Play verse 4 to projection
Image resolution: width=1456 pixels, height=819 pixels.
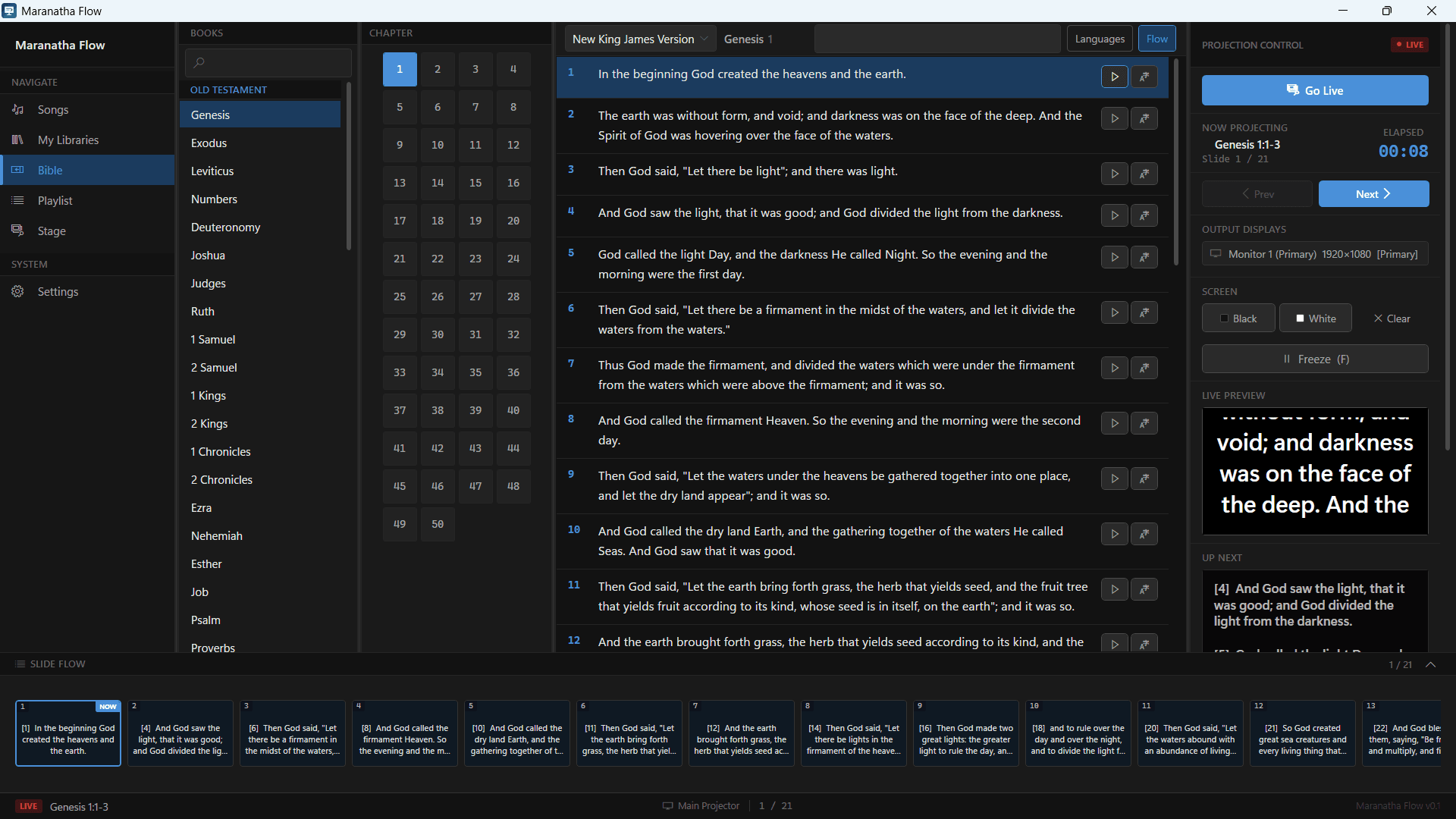tap(1114, 215)
